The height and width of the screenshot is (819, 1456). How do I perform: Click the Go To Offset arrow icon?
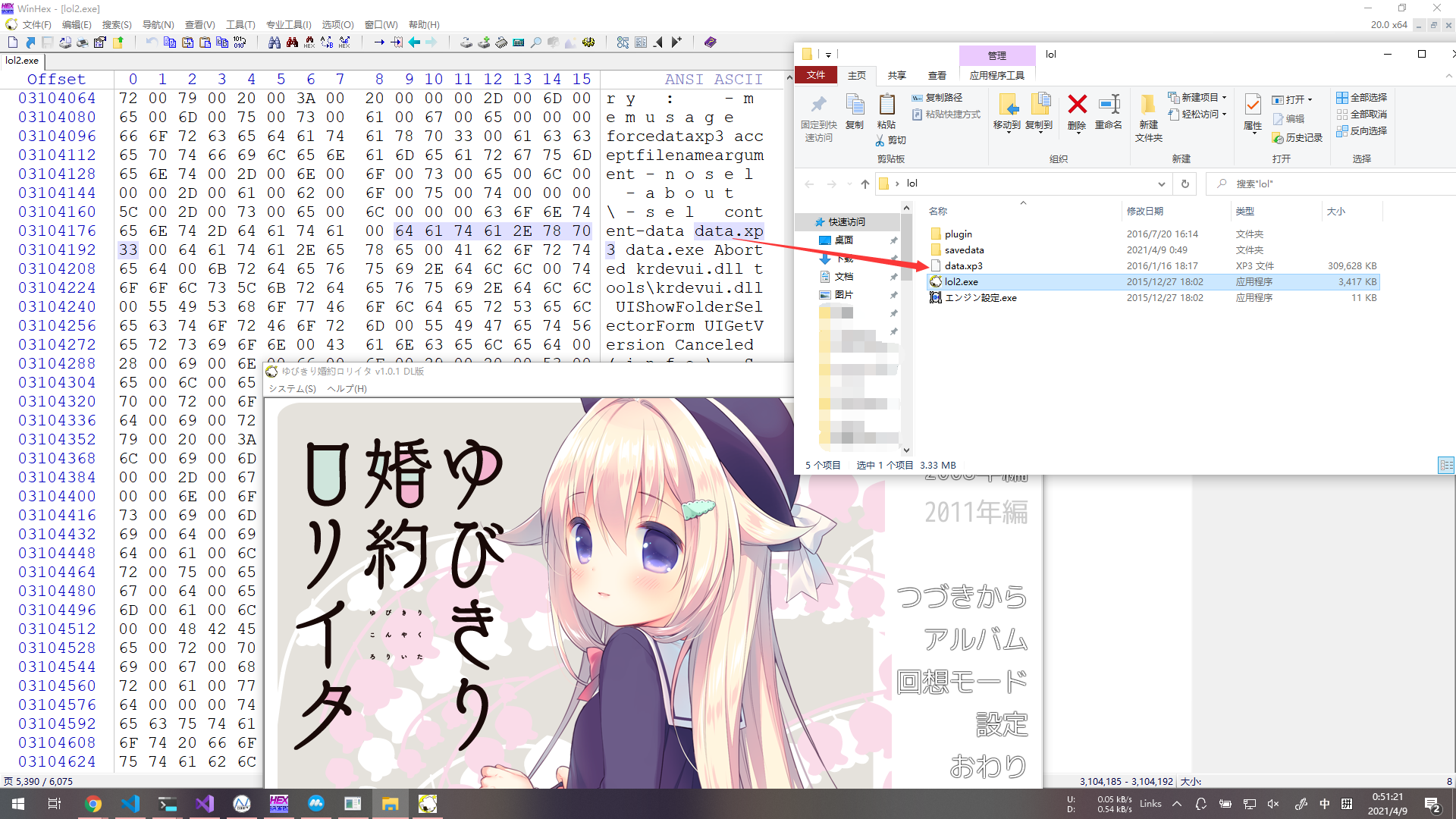pos(379,42)
